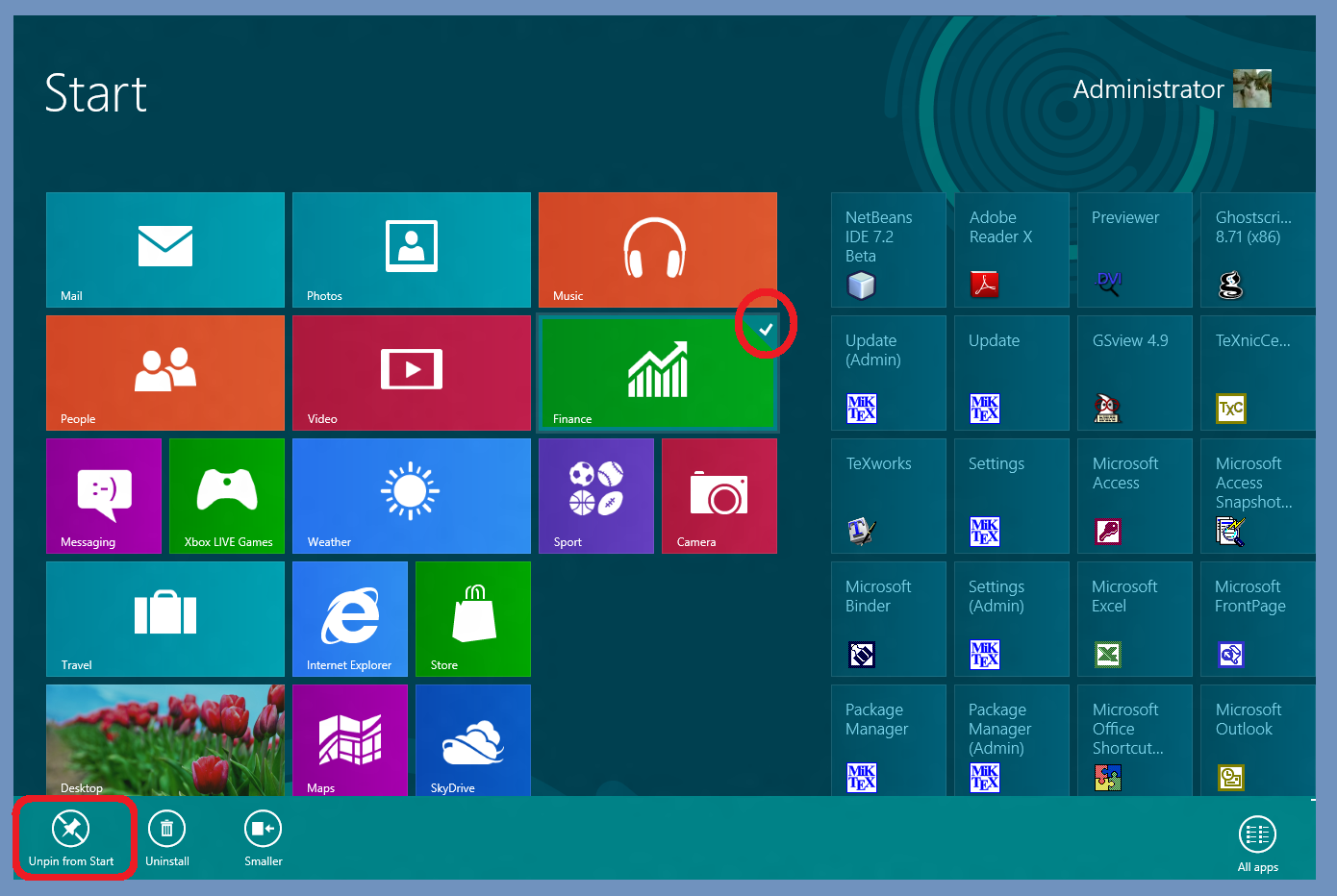Open the Store tile
Viewport: 1337px width, 896px height.
[472, 619]
